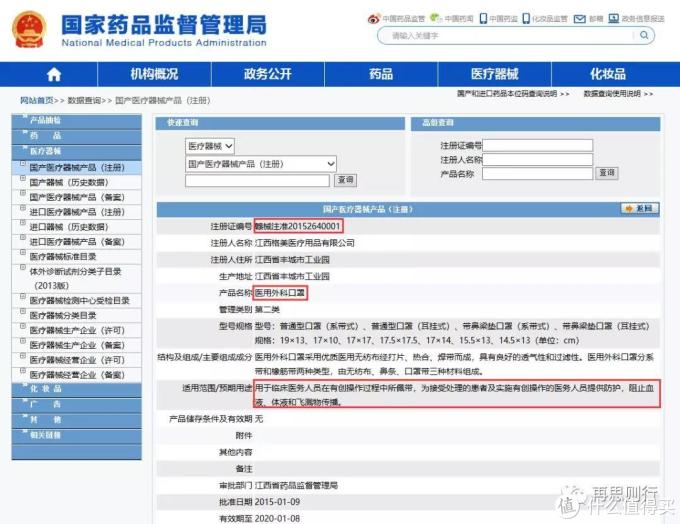This screenshot has height=524, width=680.
Task: Click the computer monitor icon in the header
Action: pos(613,19)
